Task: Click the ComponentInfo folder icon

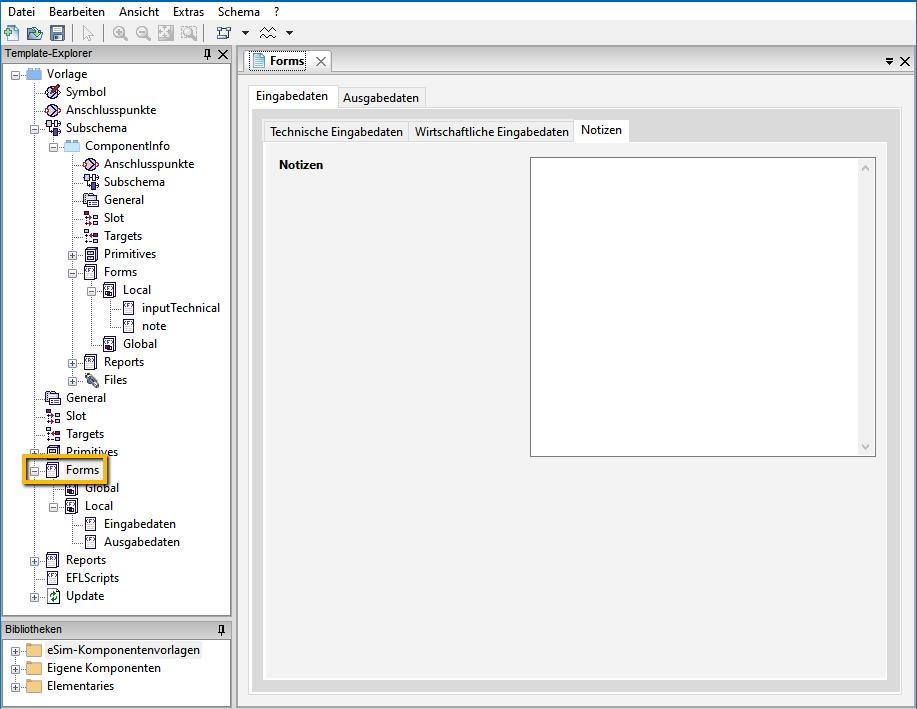Action: pos(72,146)
